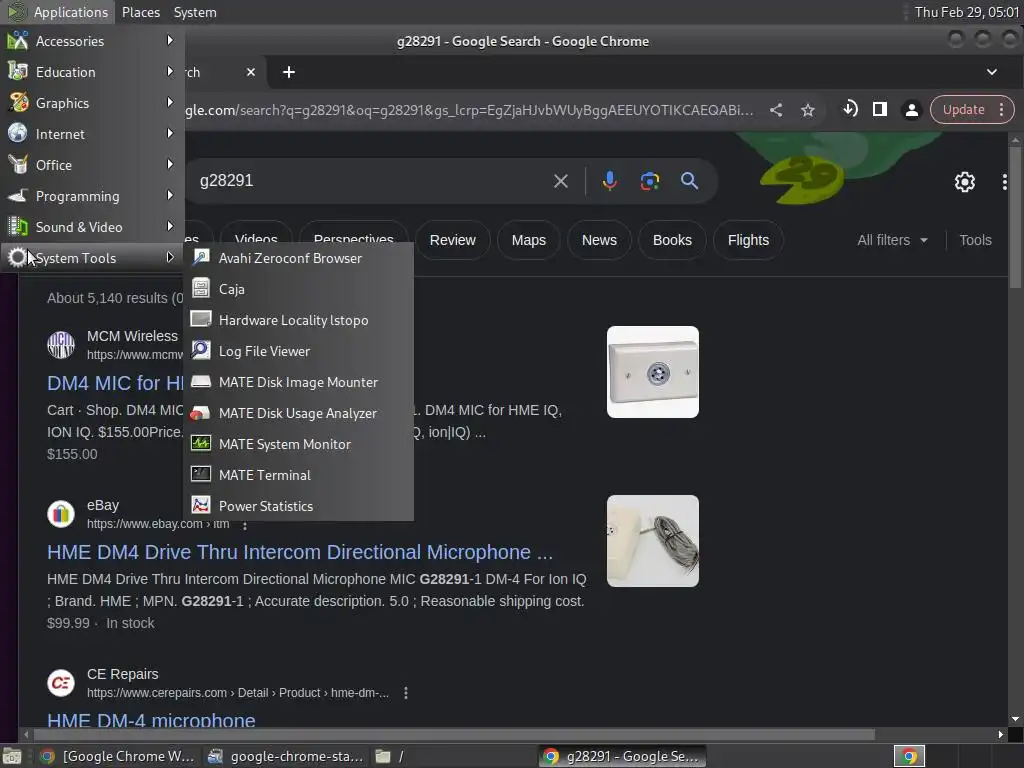Open Chrome profile icon

pyautogui.click(x=912, y=110)
